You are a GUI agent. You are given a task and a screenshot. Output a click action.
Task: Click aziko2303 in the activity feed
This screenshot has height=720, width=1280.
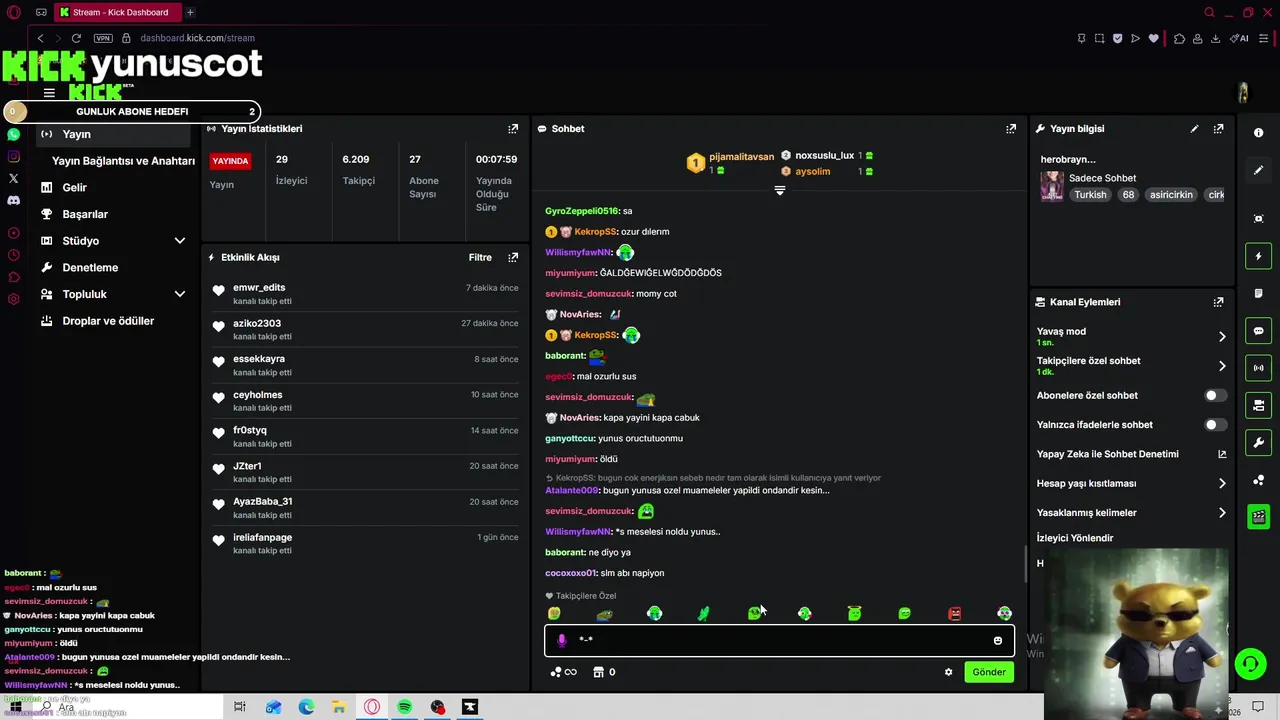[x=257, y=324]
